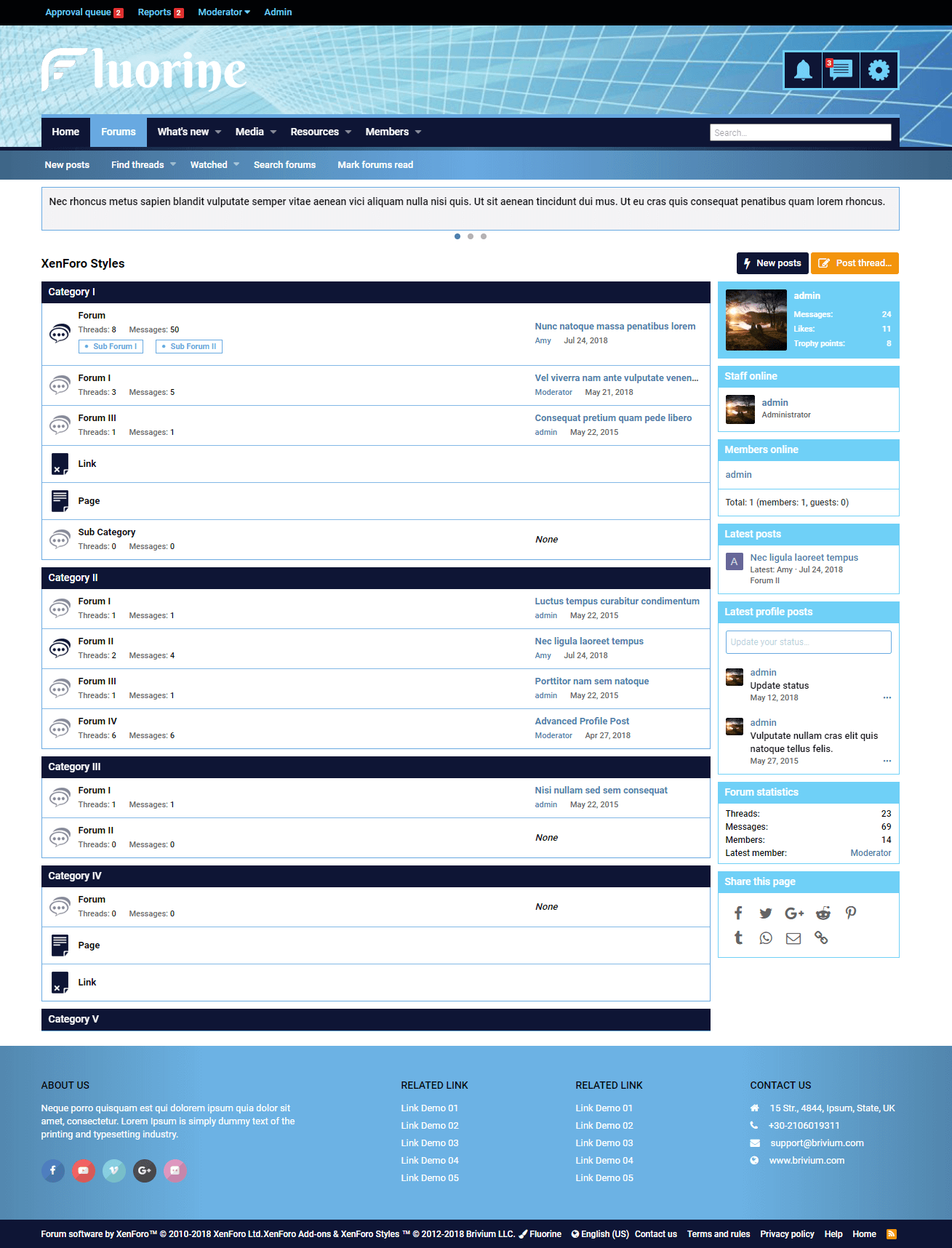Select the second carousel notice dot
Viewport: 952px width, 1248px height.
click(471, 236)
